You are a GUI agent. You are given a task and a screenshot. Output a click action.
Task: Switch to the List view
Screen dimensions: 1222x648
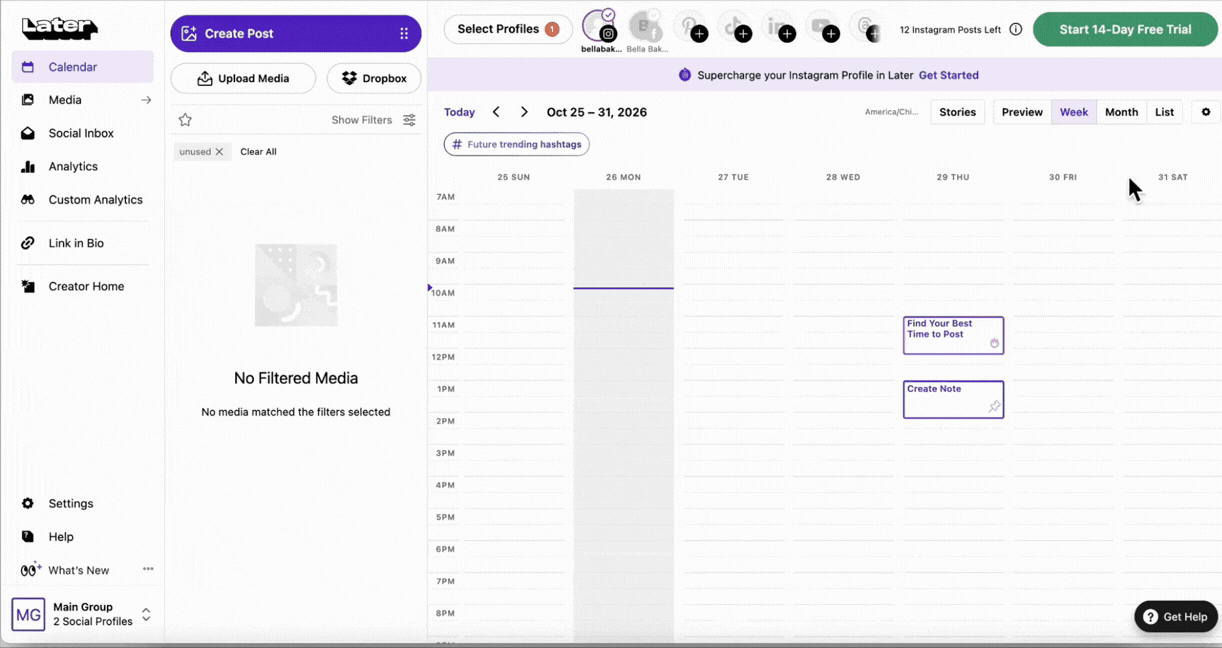pyautogui.click(x=1164, y=112)
